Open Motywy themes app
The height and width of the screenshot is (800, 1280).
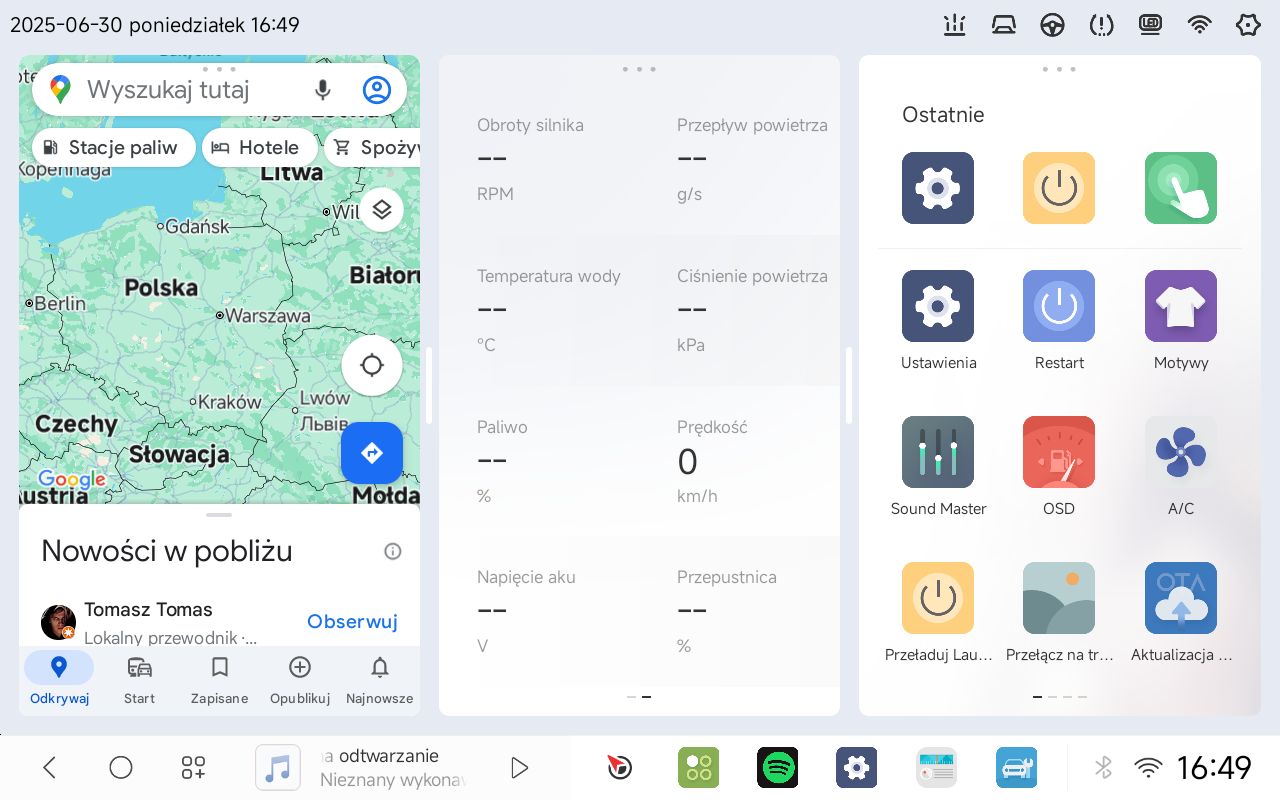point(1180,306)
